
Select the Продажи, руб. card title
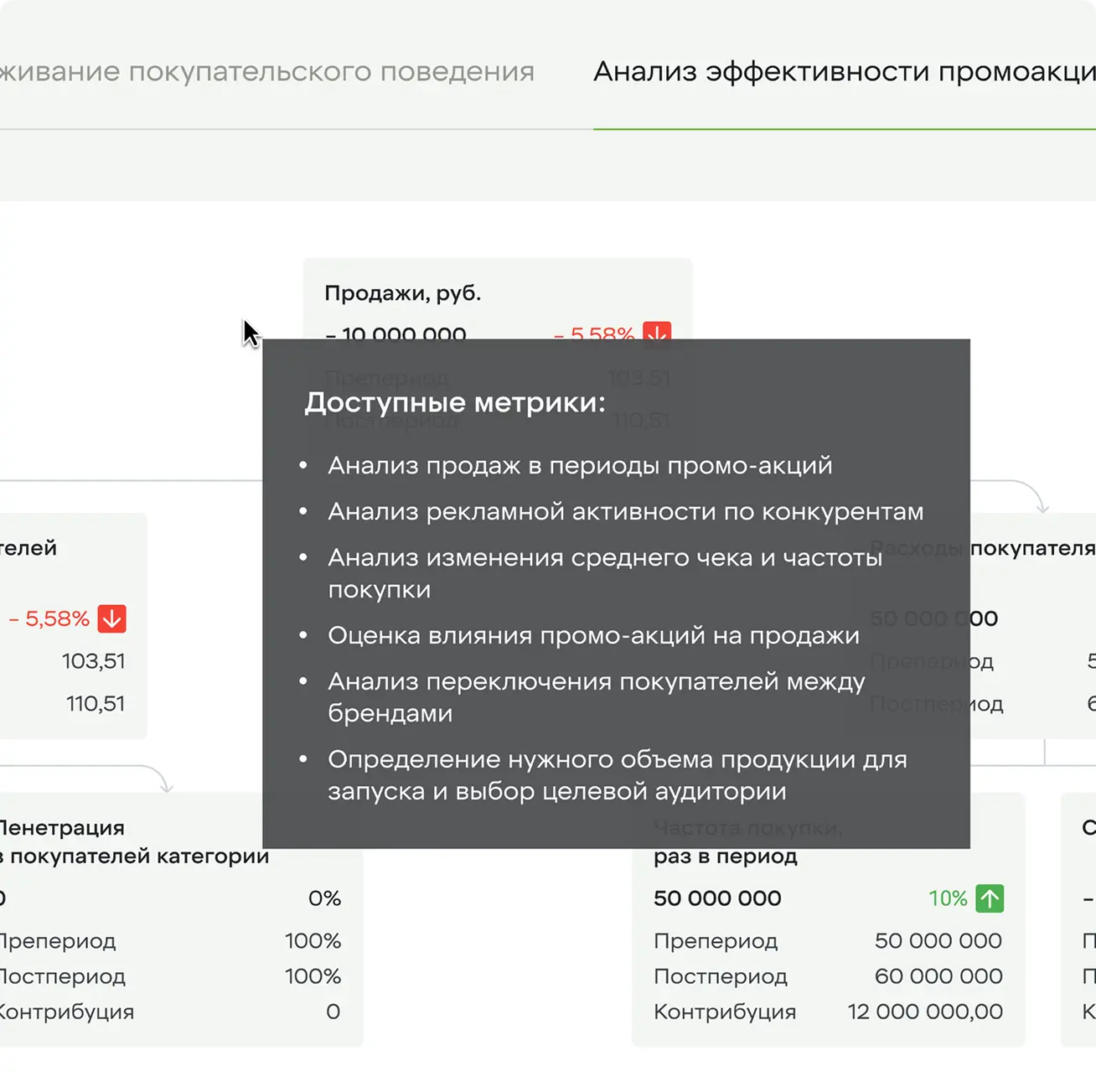coord(402,293)
